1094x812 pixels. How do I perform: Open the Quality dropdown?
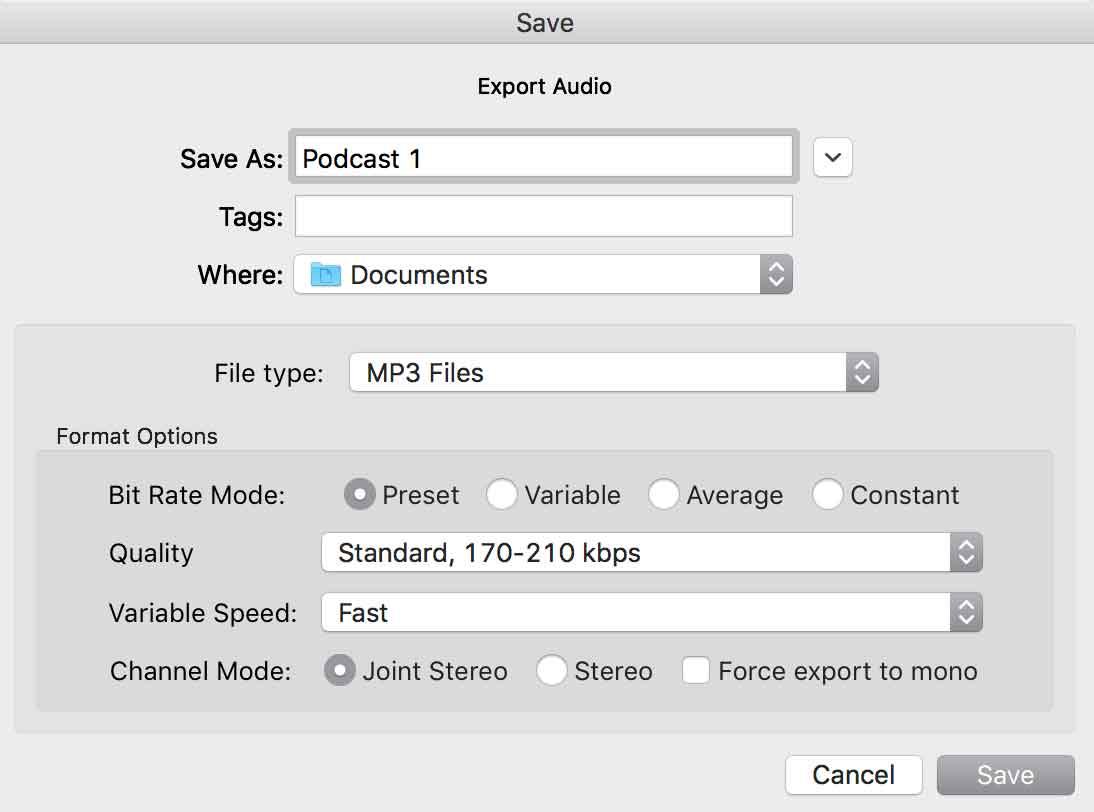[x=652, y=552]
